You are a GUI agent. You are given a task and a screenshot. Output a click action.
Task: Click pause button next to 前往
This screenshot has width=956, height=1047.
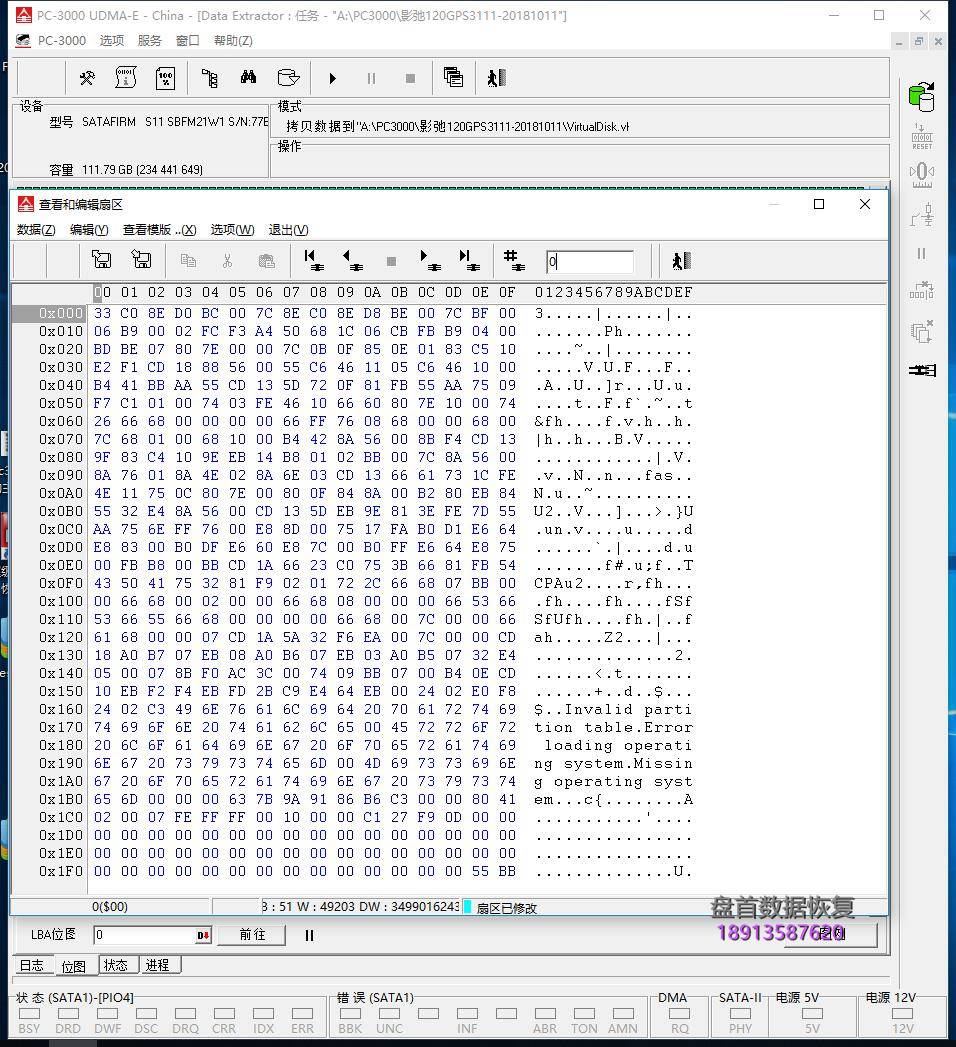click(x=309, y=935)
